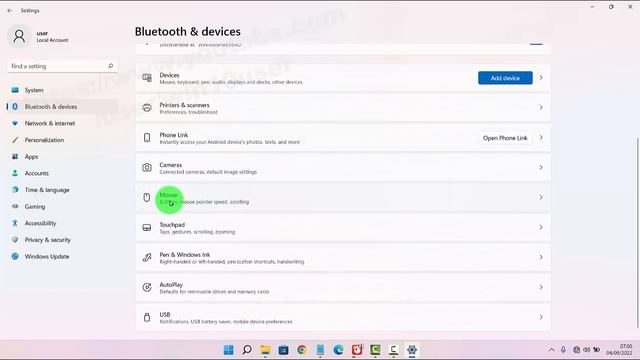Screen dimensions: 640x360
Task: Select Bluetooth & devices in the sidebar
Action: tap(62, 107)
